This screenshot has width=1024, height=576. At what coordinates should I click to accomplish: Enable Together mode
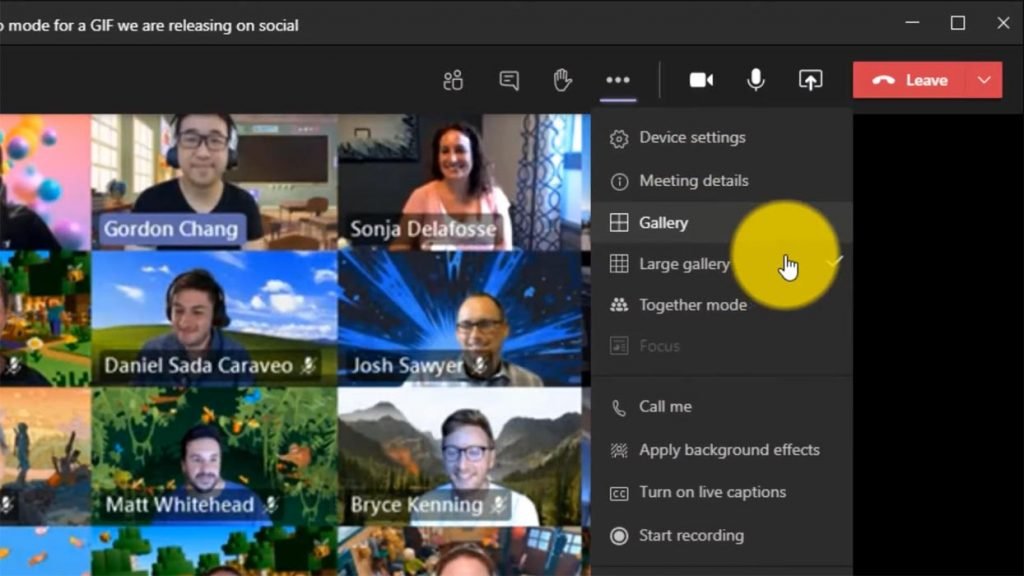(x=692, y=305)
